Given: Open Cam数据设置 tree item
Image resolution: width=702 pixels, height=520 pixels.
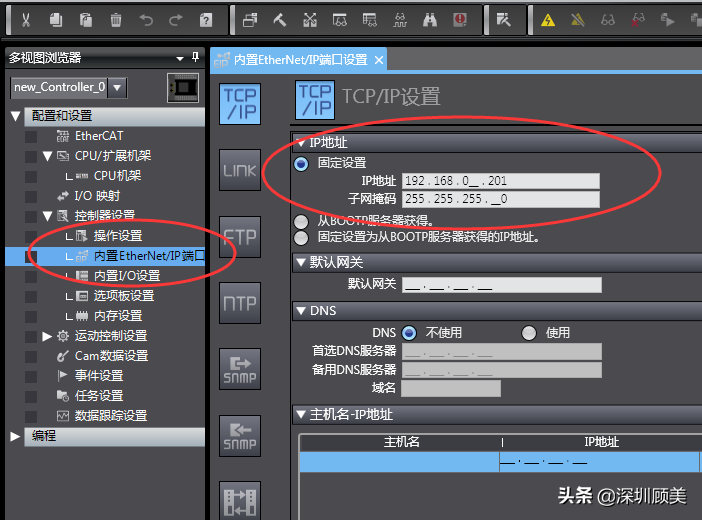Looking at the screenshot, I should 111,356.
